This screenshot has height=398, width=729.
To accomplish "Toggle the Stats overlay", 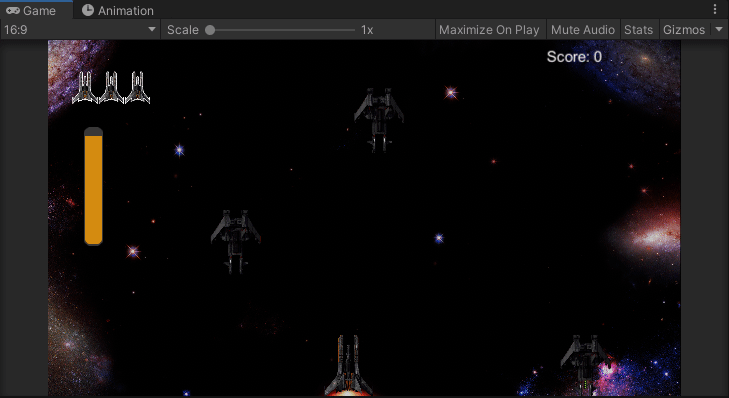I will [638, 30].
